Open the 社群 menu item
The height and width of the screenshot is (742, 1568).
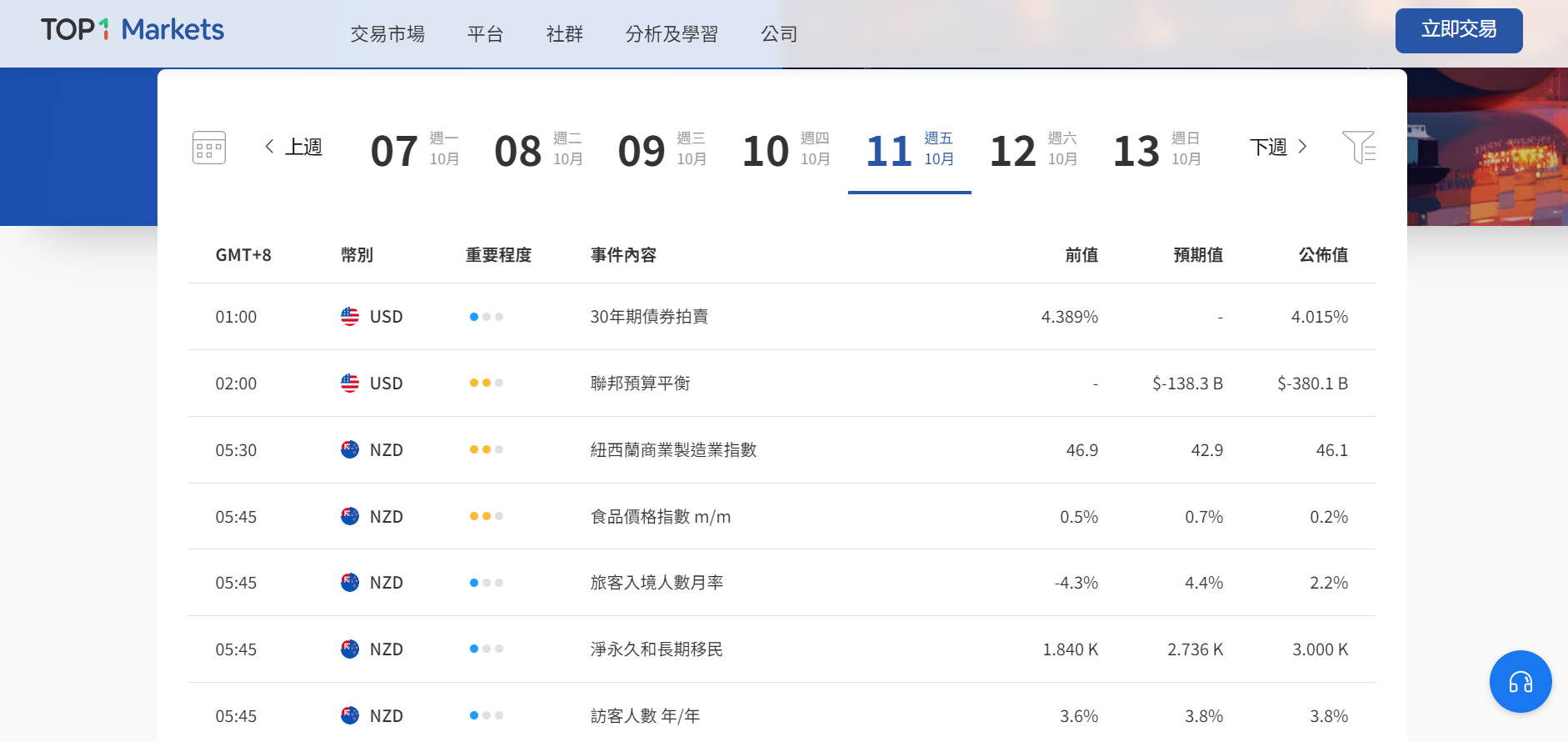click(x=564, y=34)
